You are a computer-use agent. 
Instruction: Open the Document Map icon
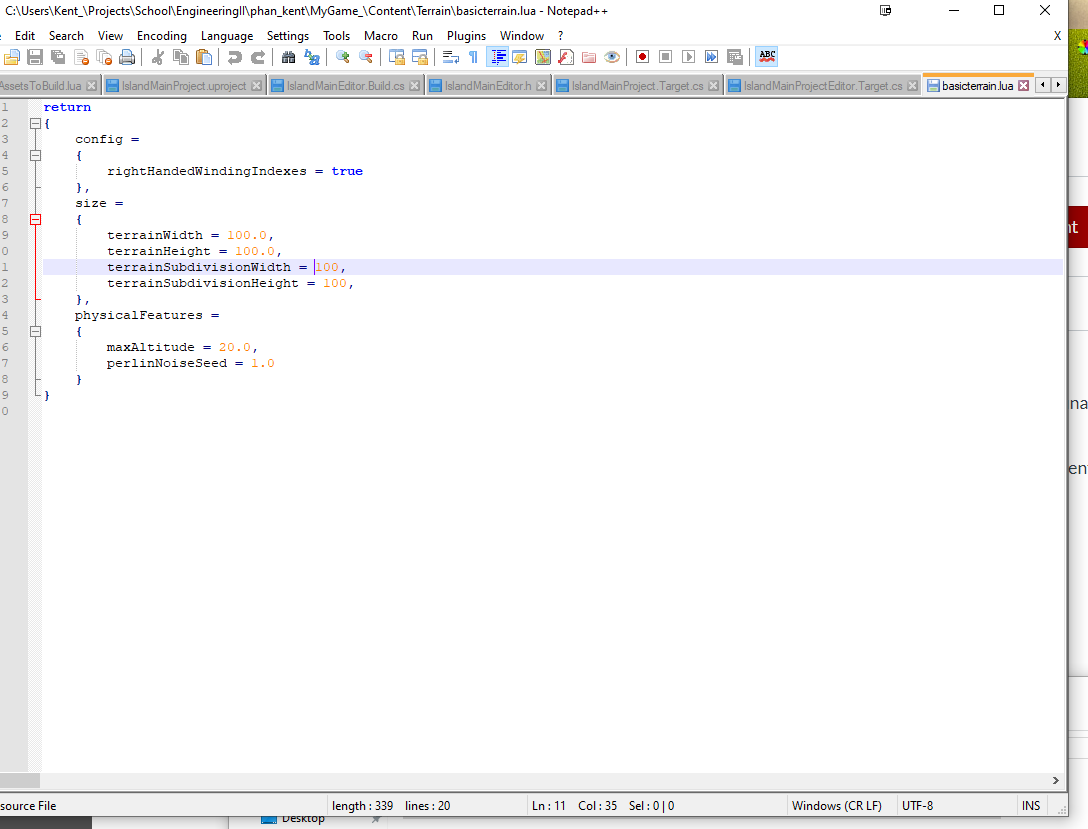543,57
